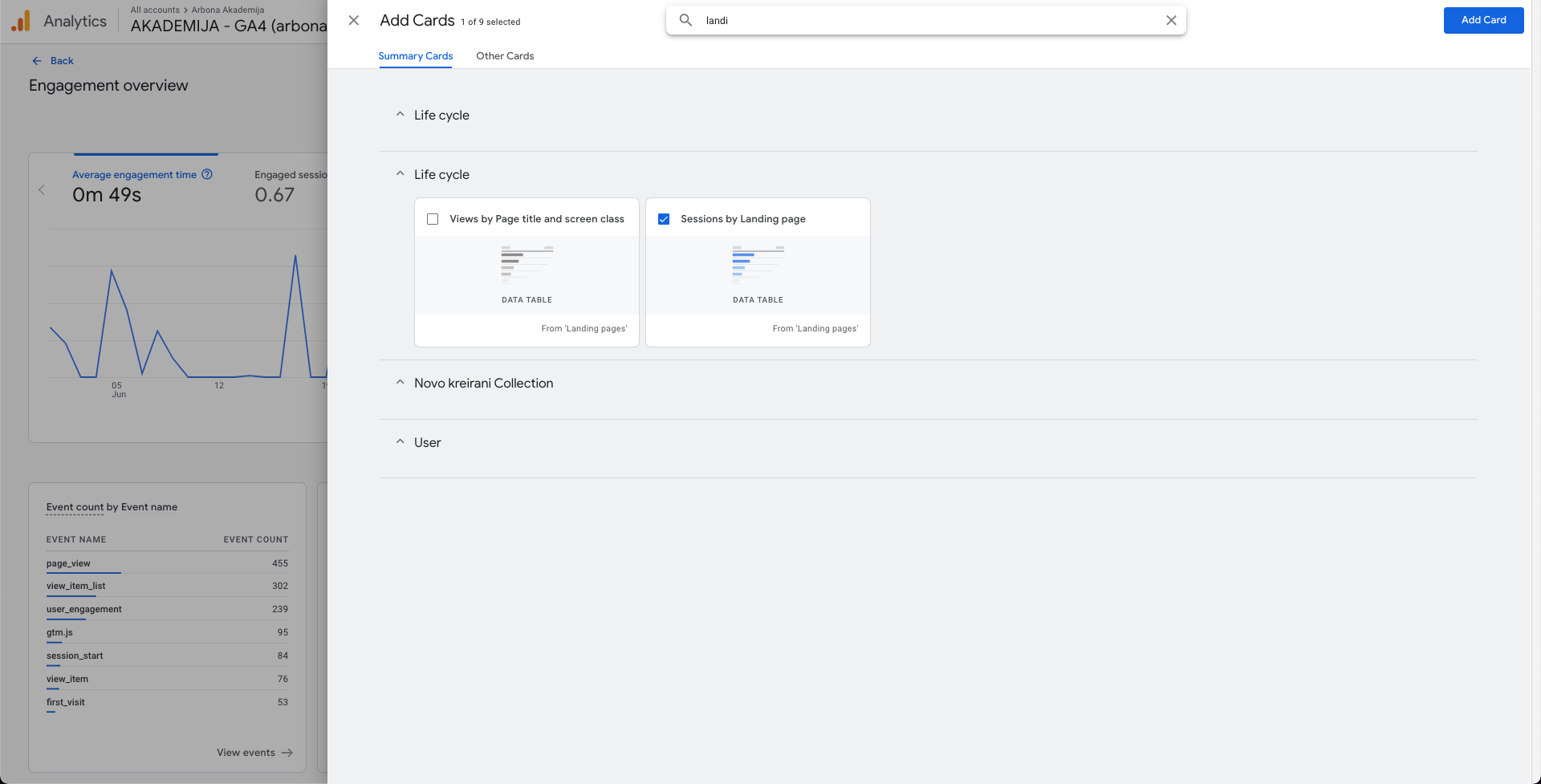Image resolution: width=1541 pixels, height=784 pixels.
Task: Click the Back link
Action: (62, 61)
